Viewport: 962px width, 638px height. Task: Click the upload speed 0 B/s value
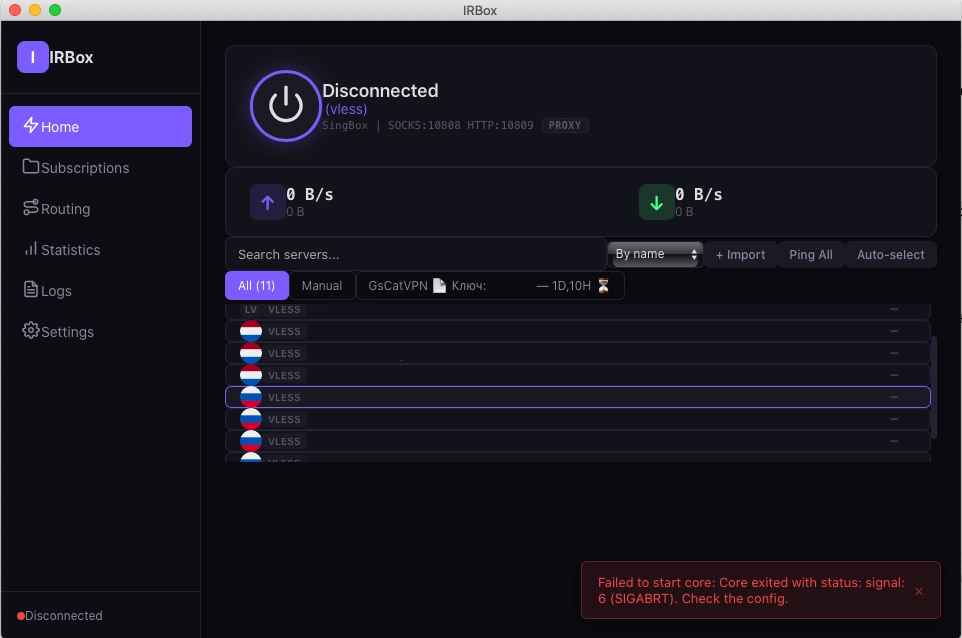point(310,194)
